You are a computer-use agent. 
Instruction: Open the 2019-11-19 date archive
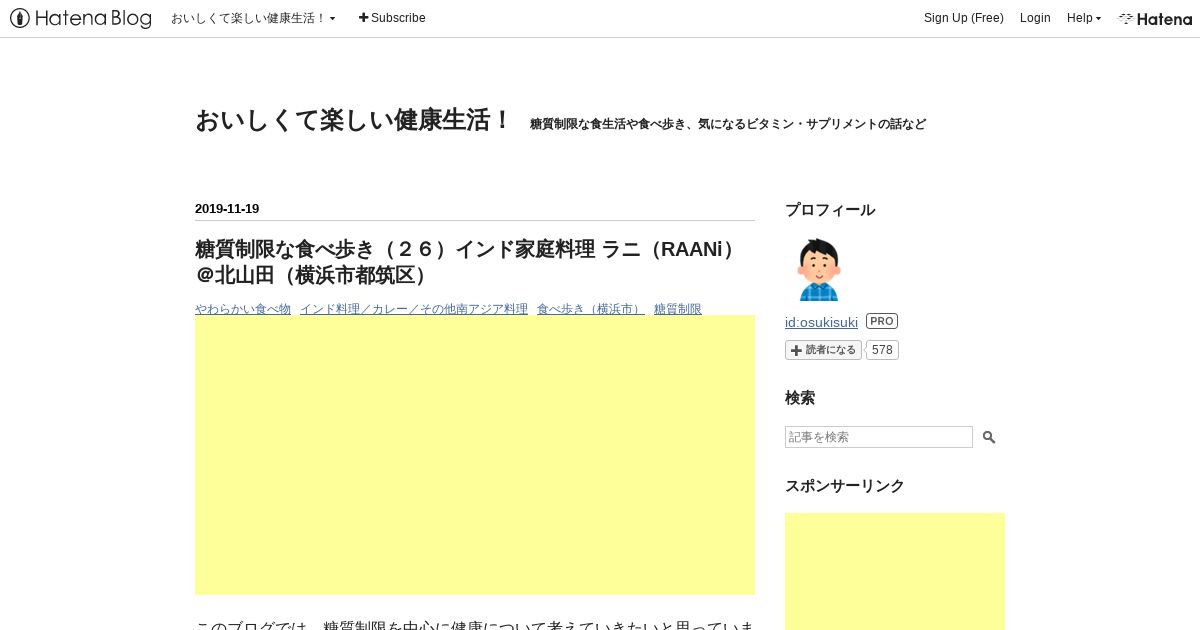coord(227,209)
